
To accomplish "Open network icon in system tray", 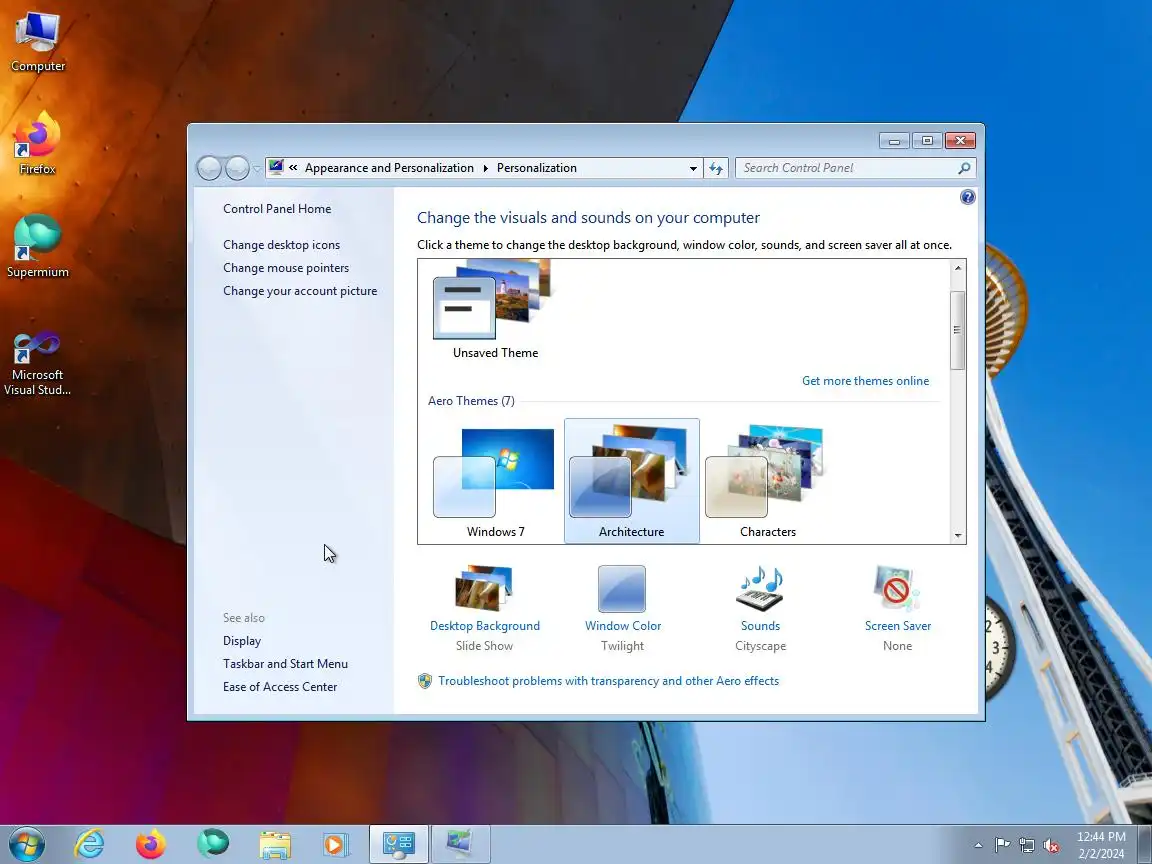I will pyautogui.click(x=1027, y=845).
